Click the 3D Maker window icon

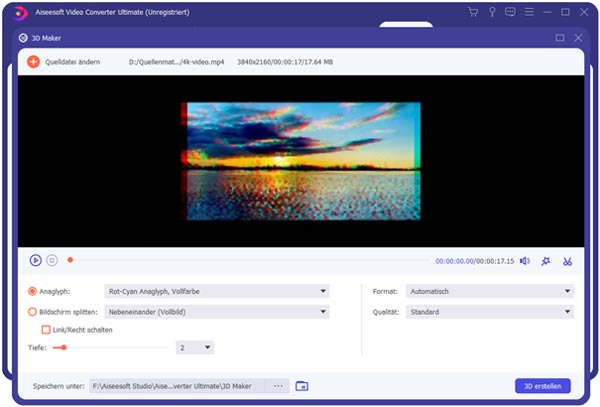(x=23, y=38)
